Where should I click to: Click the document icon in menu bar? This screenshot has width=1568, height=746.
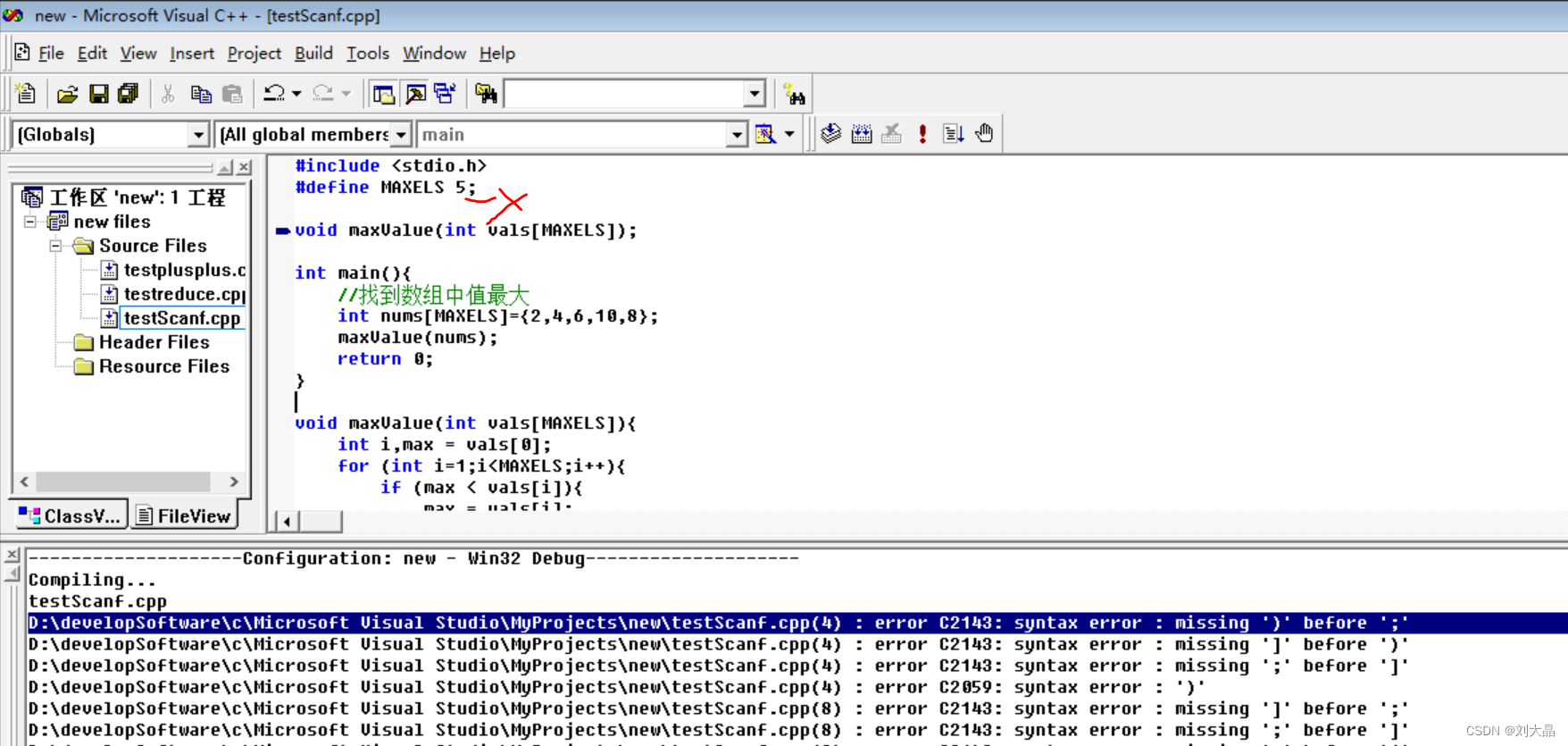pyautogui.click(x=22, y=53)
